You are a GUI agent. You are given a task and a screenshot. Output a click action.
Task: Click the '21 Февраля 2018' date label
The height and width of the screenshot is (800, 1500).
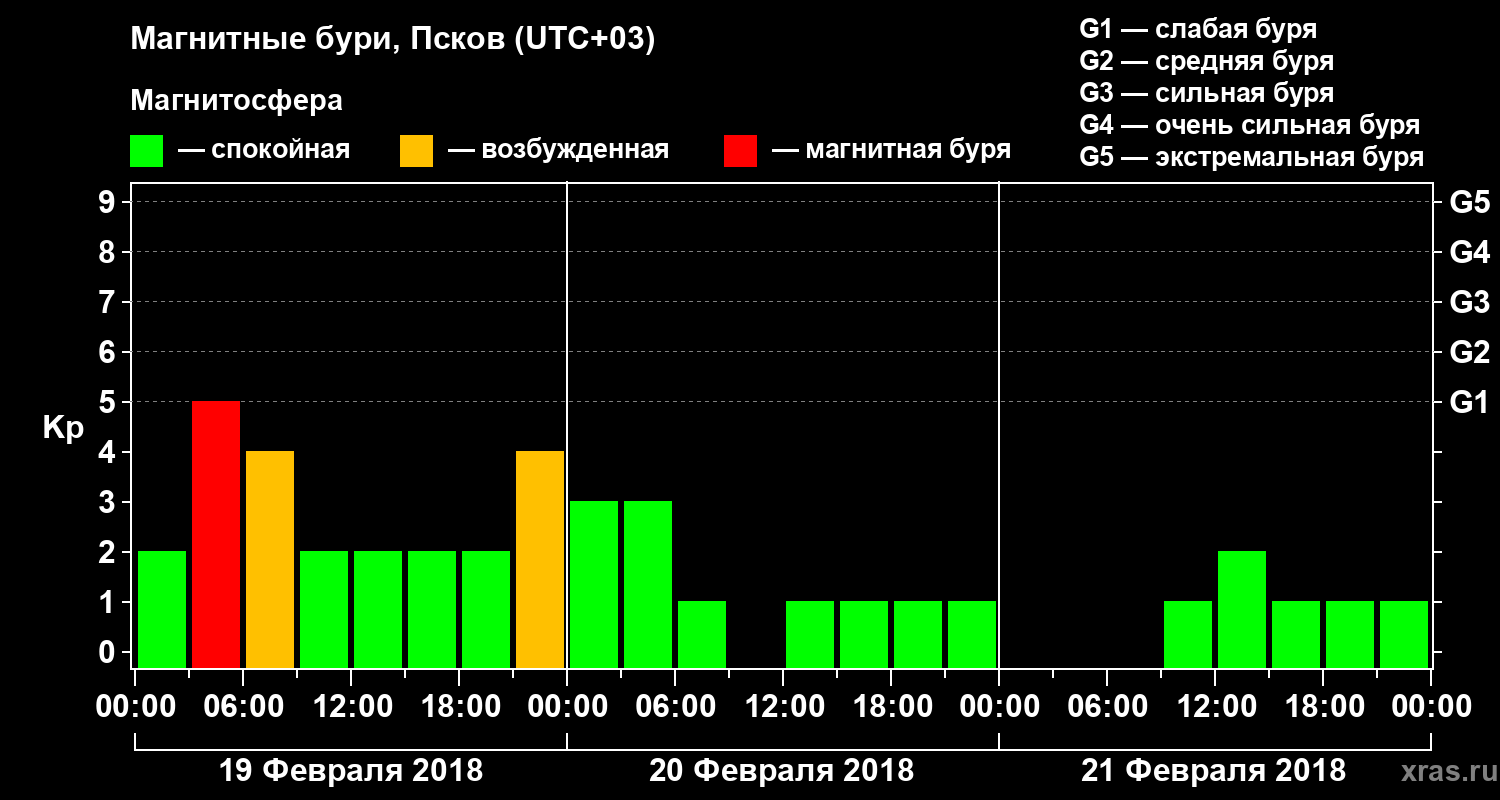[1214, 771]
